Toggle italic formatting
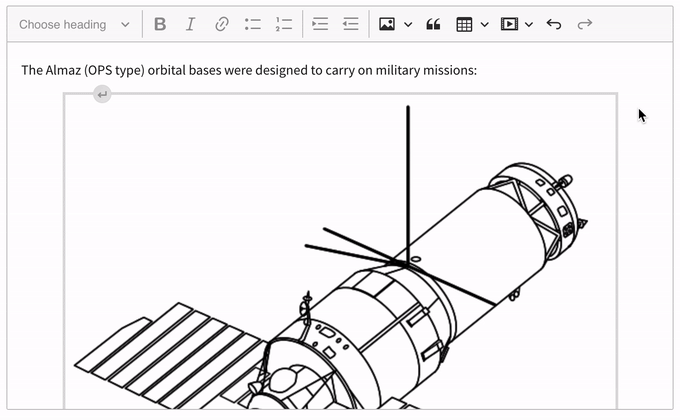 (x=190, y=24)
